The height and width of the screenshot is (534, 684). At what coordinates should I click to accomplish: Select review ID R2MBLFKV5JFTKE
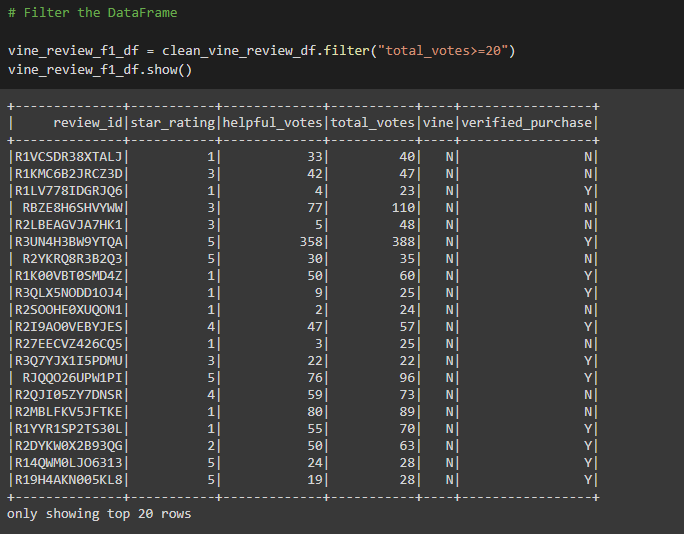[68, 412]
